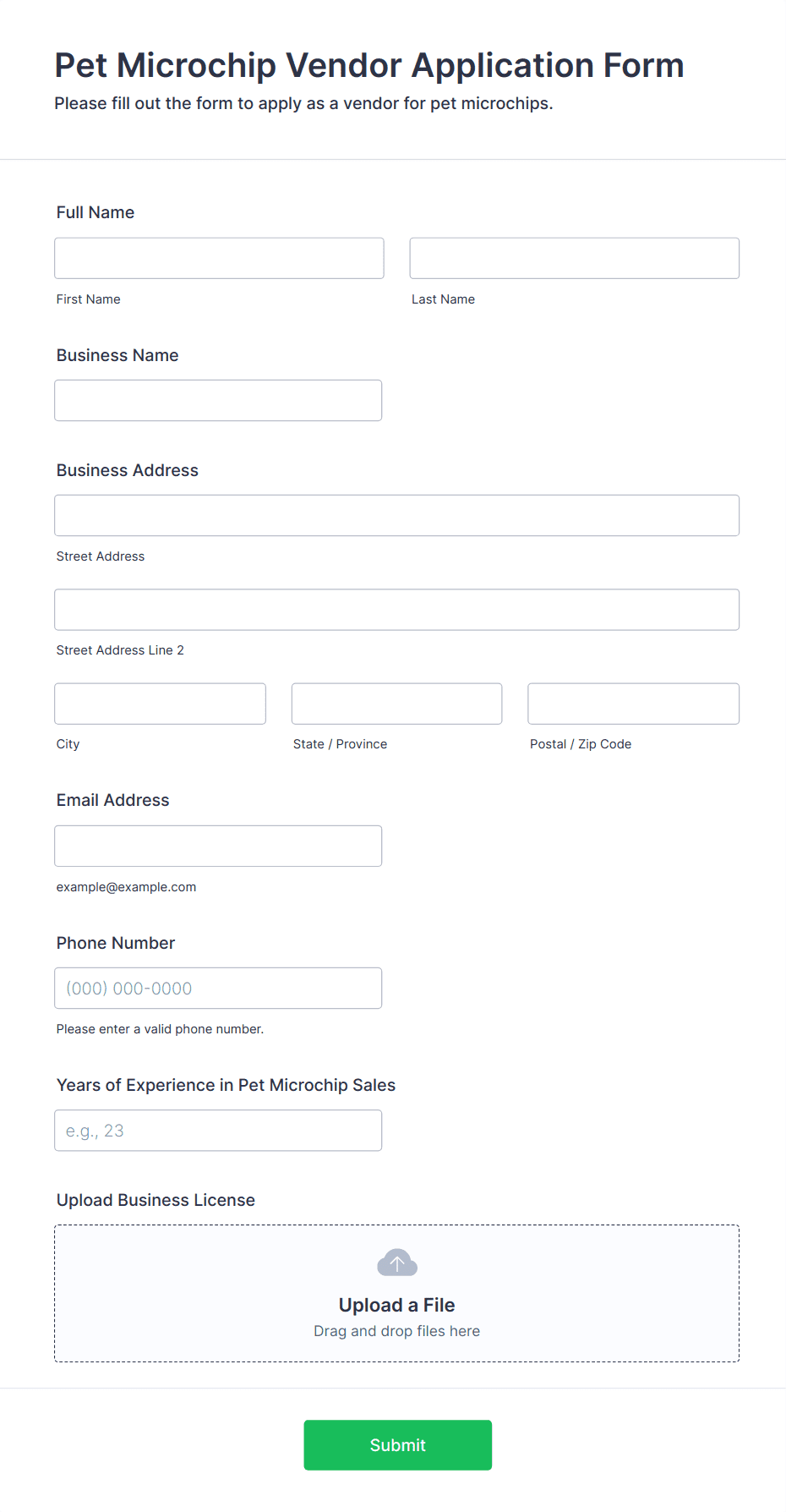This screenshot has height=1512, width=786.
Task: Click the Pet Microchip Vendor Application heading
Action: (x=369, y=65)
